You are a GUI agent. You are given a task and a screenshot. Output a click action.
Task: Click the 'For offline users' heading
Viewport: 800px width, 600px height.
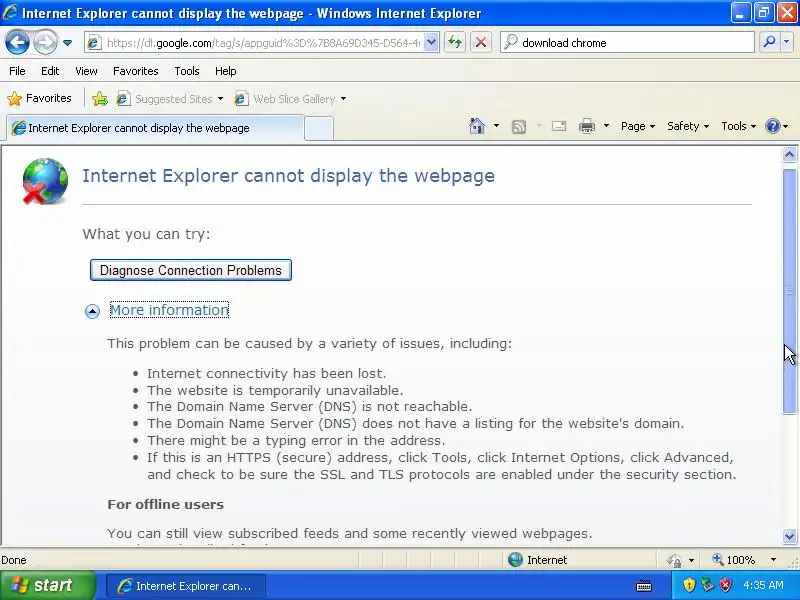tap(165, 505)
